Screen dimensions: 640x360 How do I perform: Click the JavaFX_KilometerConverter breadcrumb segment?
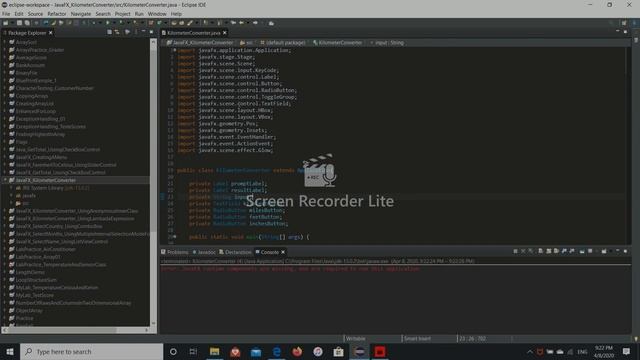pos(200,42)
